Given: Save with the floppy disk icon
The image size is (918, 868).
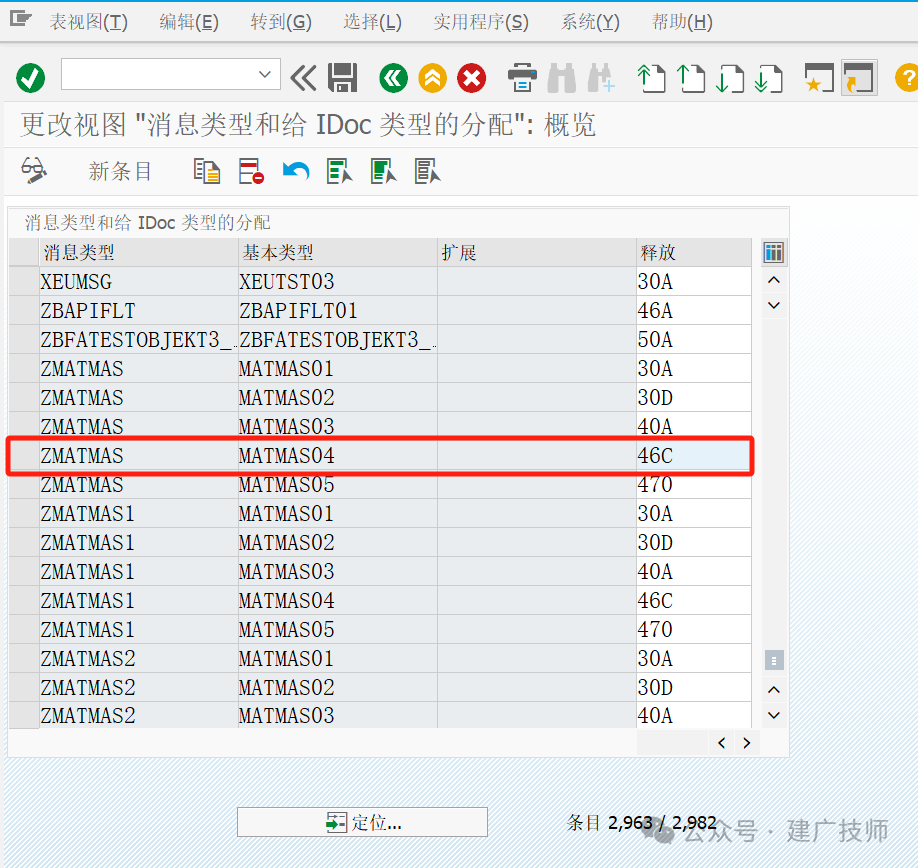Looking at the screenshot, I should click(342, 78).
